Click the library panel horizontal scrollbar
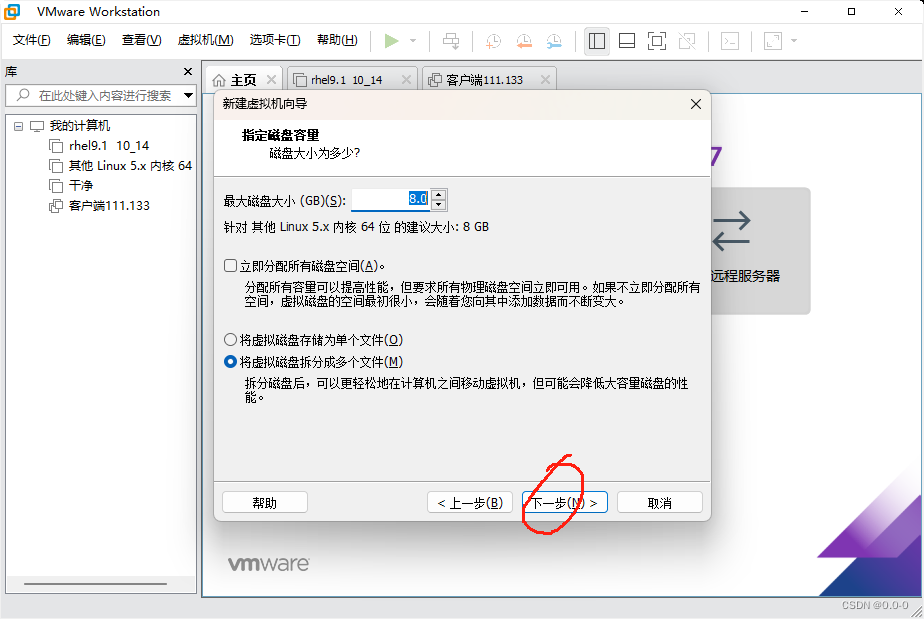The height and width of the screenshot is (619, 924). [95, 584]
